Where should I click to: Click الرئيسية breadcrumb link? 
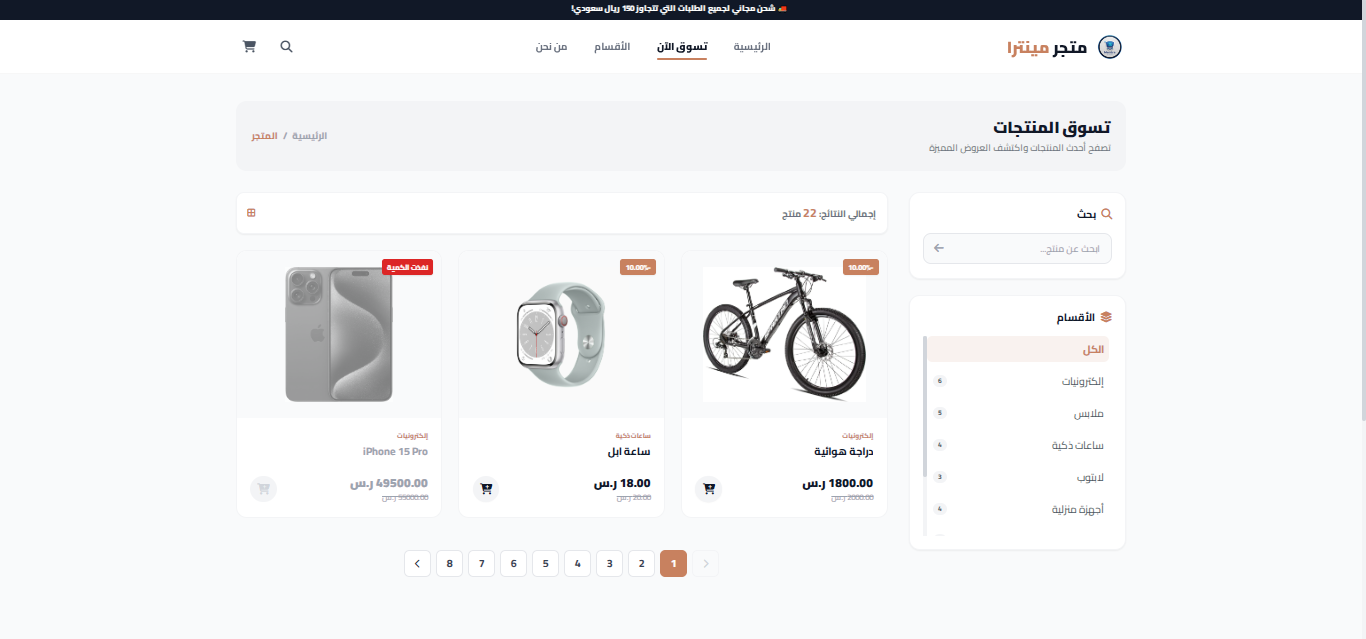(x=310, y=135)
